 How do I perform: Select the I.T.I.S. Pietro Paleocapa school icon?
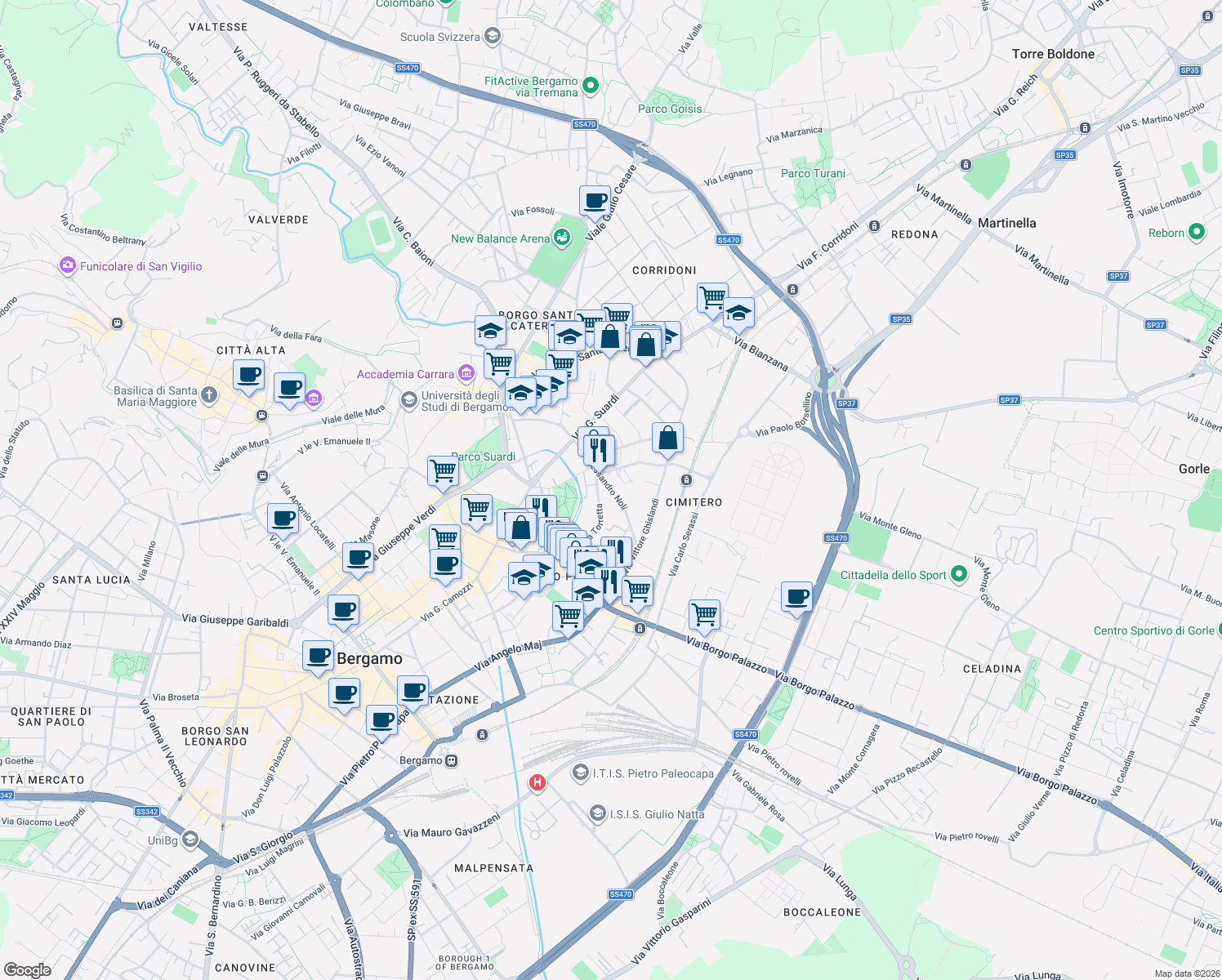[x=580, y=772]
